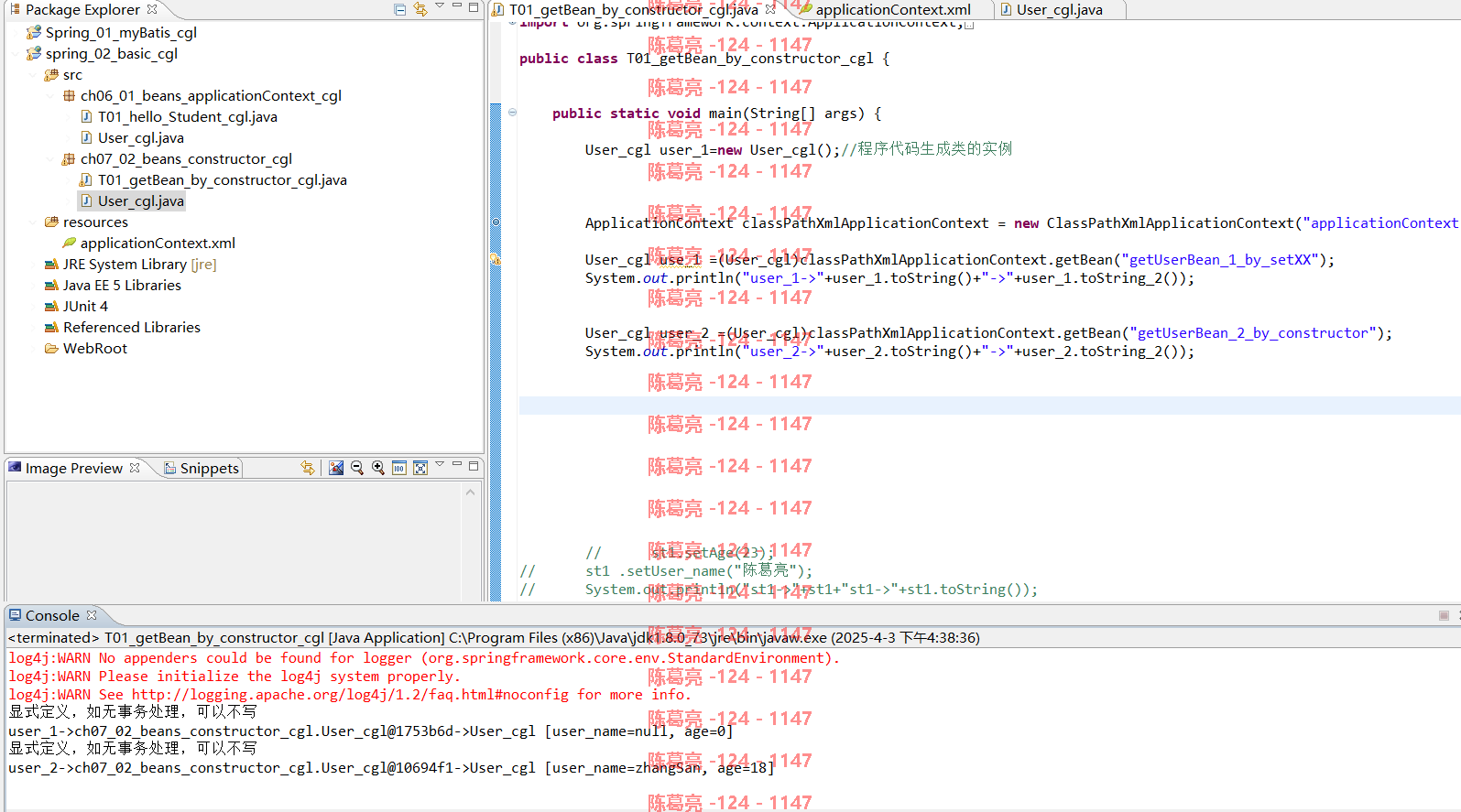1461x812 pixels.
Task: Close the Image Preview tab
Action: point(135,468)
